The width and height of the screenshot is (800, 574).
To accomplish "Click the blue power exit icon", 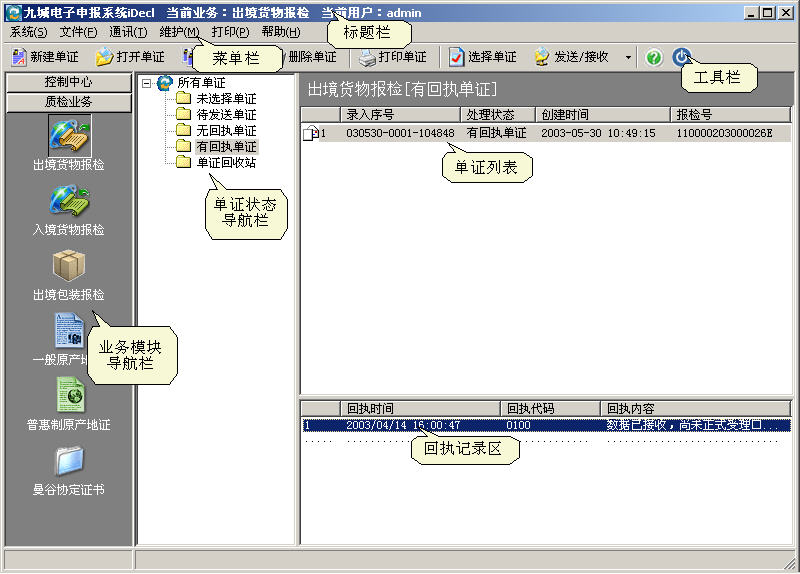I will 681,57.
